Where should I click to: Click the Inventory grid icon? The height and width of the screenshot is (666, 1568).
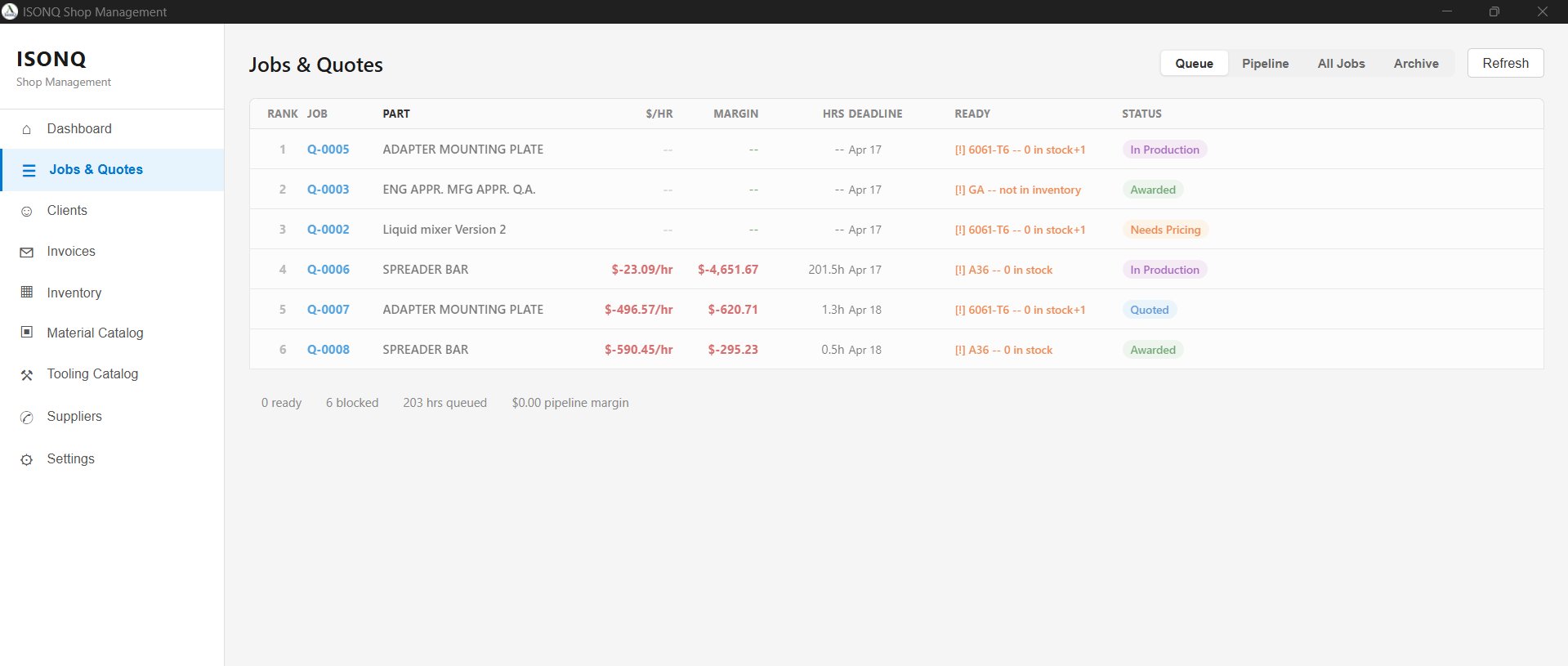click(x=27, y=293)
